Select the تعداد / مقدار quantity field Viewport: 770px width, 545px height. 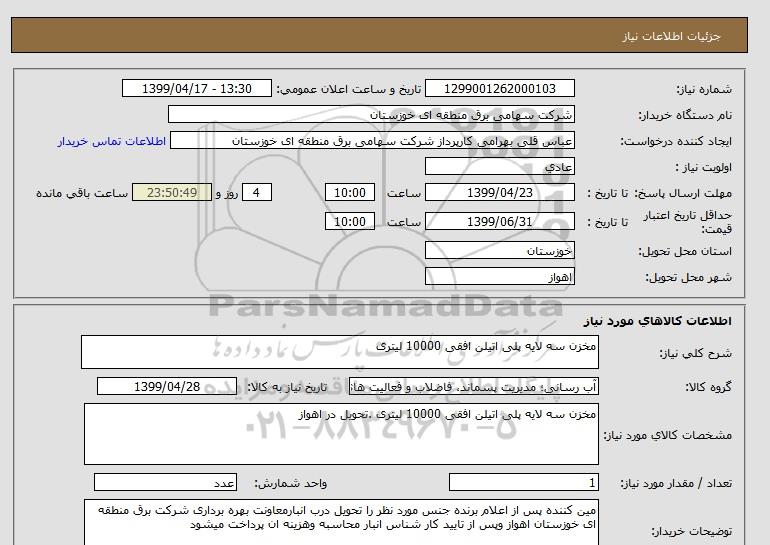(524, 482)
